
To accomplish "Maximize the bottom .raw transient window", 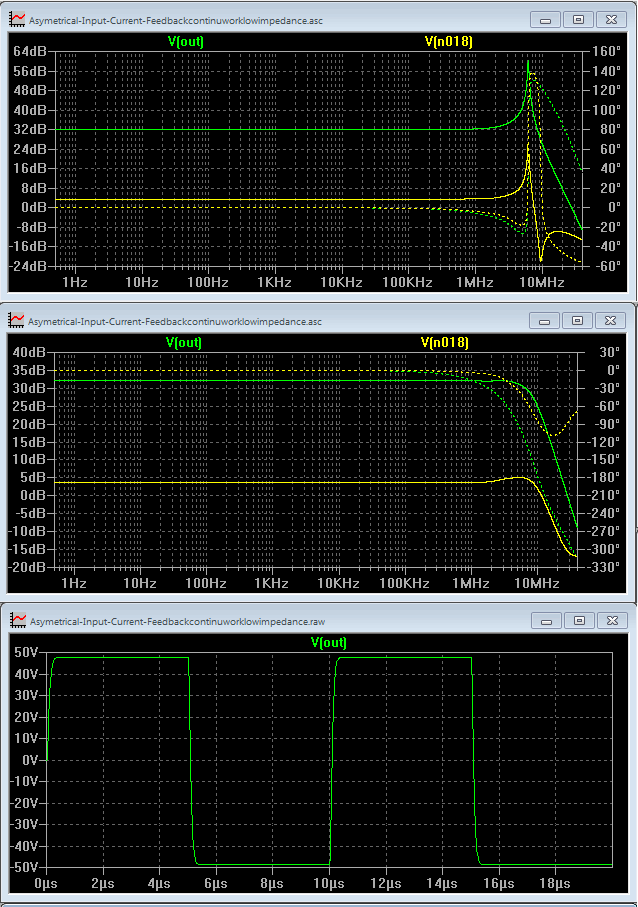I will [x=579, y=621].
